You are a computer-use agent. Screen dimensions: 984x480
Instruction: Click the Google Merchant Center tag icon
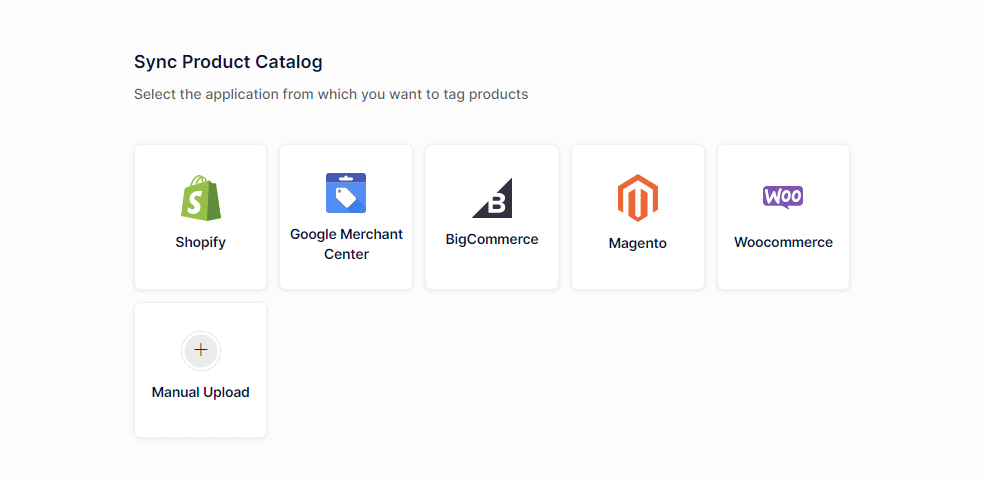(346, 193)
